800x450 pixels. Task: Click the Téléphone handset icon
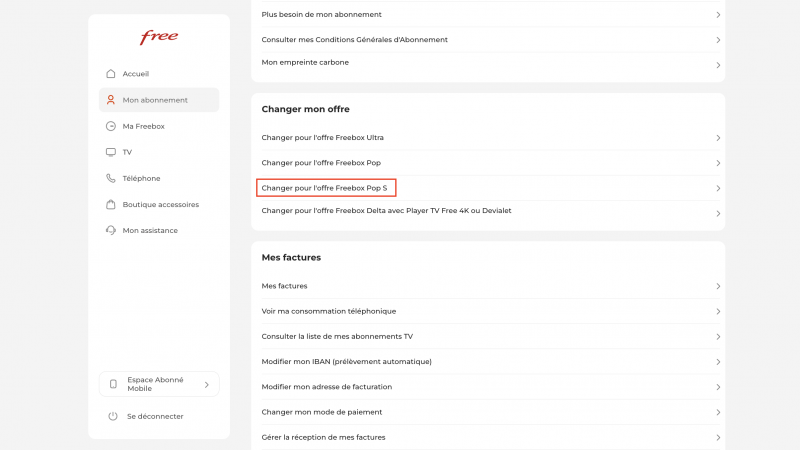tap(111, 178)
